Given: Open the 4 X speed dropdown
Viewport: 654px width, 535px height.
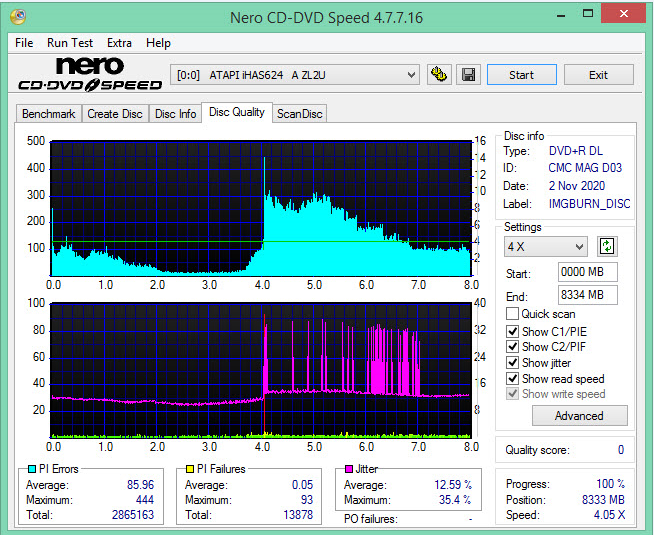Looking at the screenshot, I should click(545, 246).
